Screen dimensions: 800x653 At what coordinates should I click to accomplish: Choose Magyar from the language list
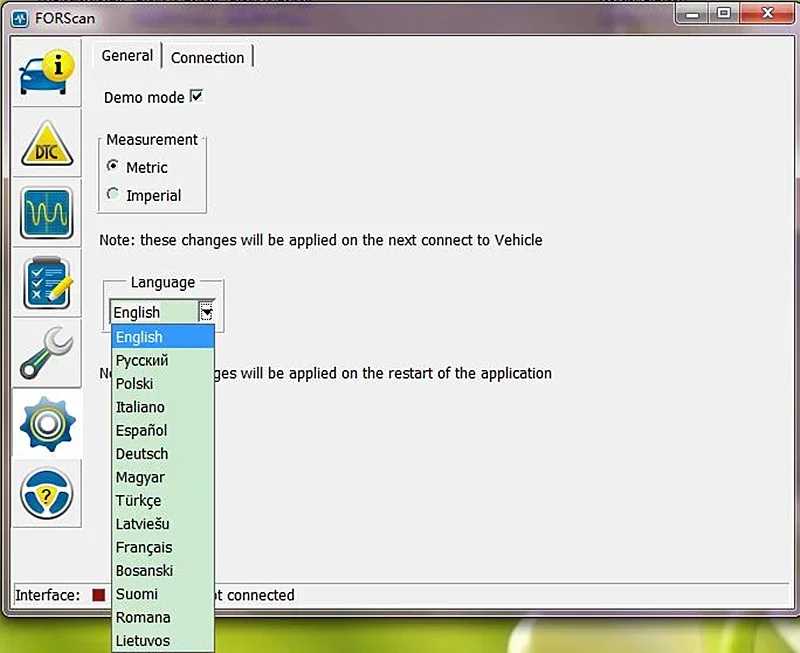(163, 477)
